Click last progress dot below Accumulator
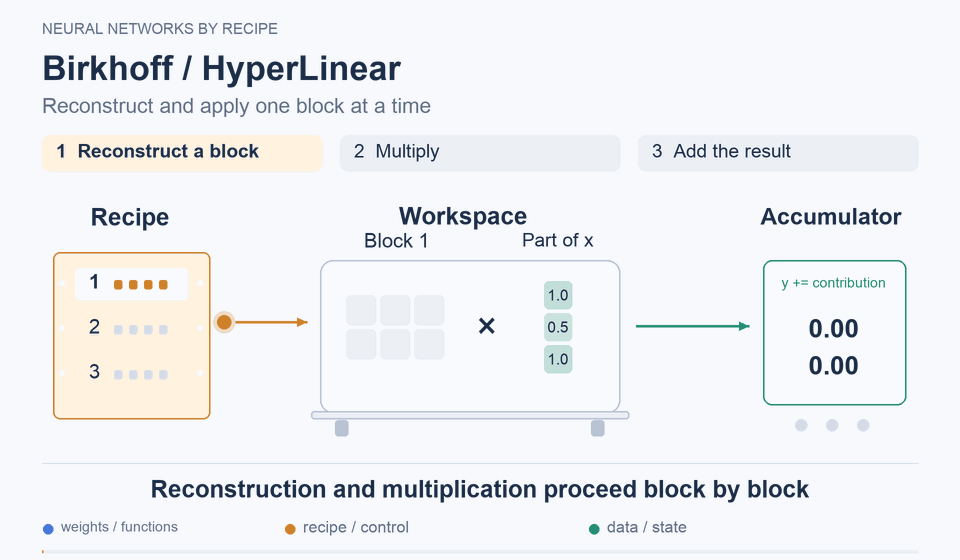 tap(863, 425)
